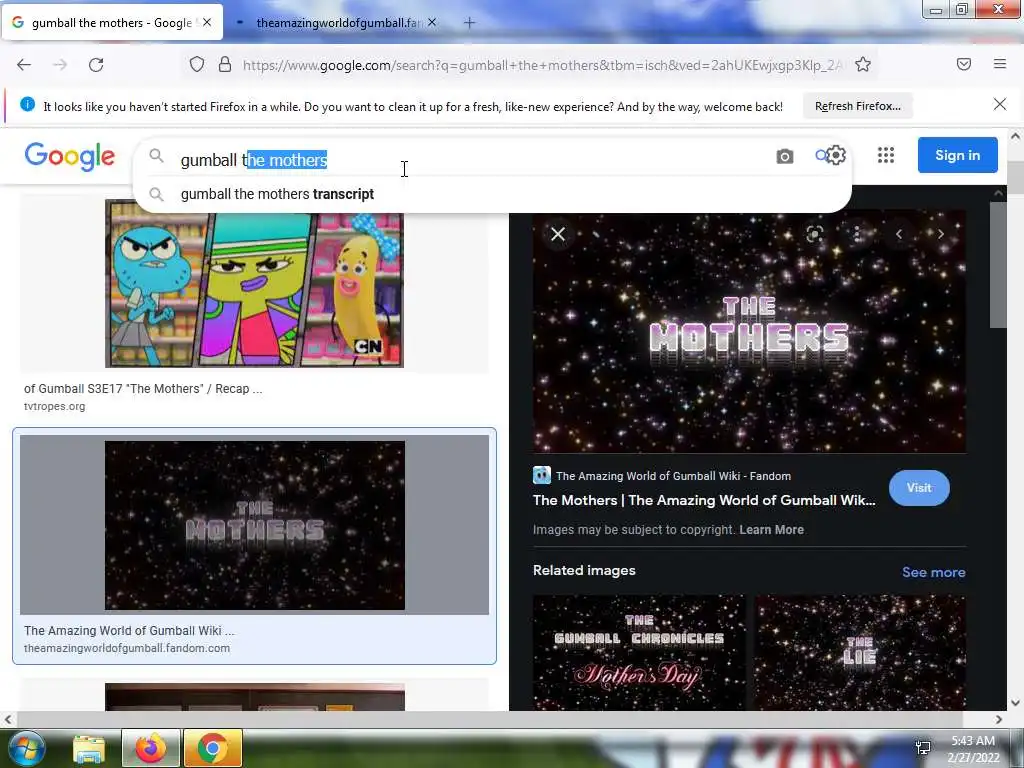Click the Visit button

[919, 488]
